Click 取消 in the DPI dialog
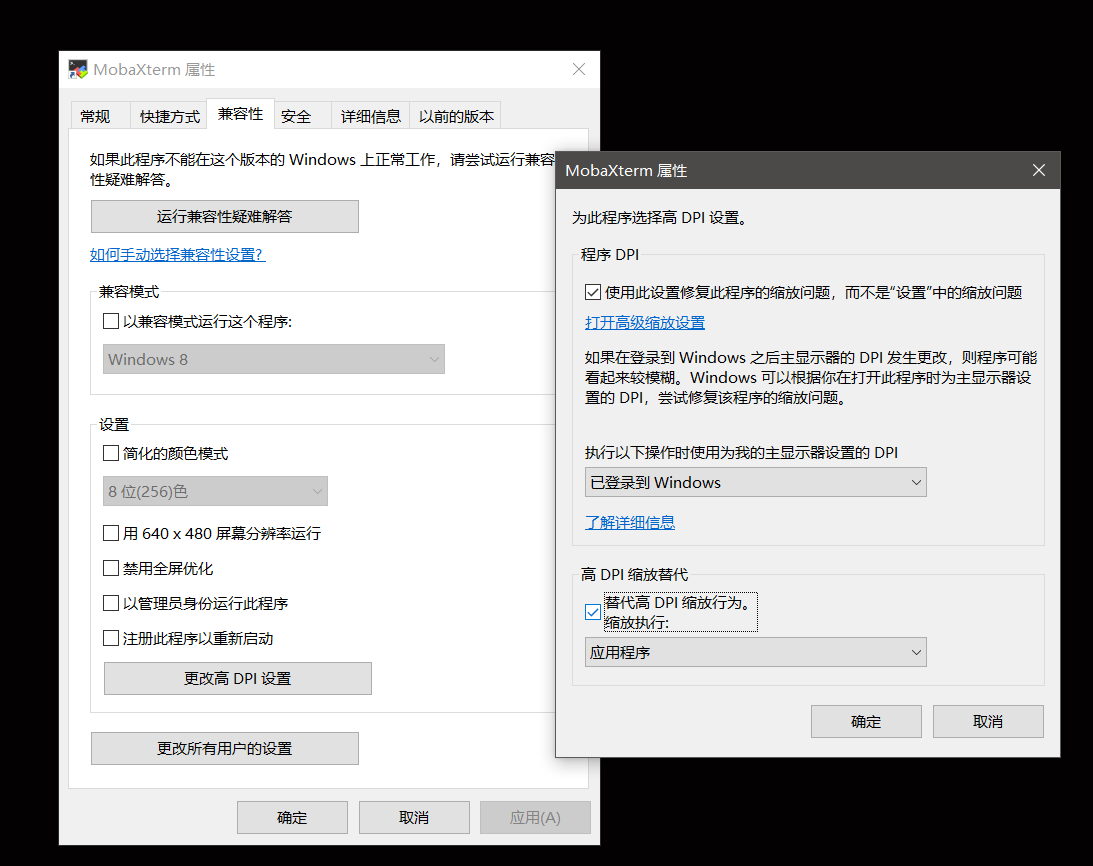The height and width of the screenshot is (866, 1093). click(x=988, y=722)
